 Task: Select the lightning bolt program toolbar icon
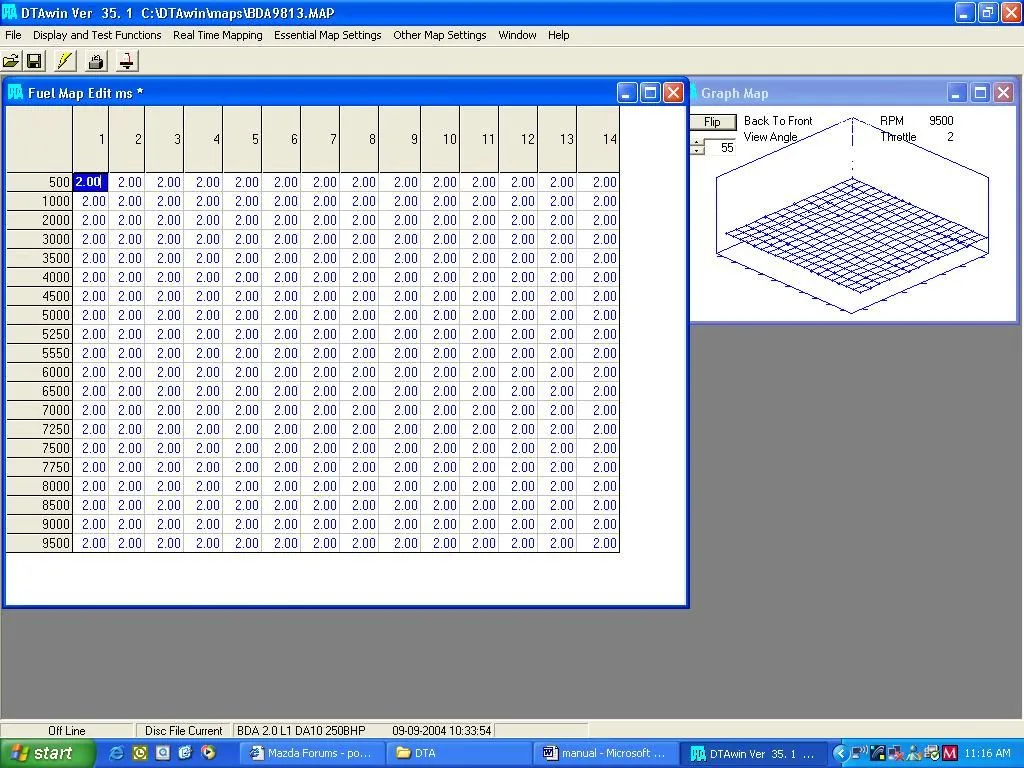pyautogui.click(x=66, y=61)
